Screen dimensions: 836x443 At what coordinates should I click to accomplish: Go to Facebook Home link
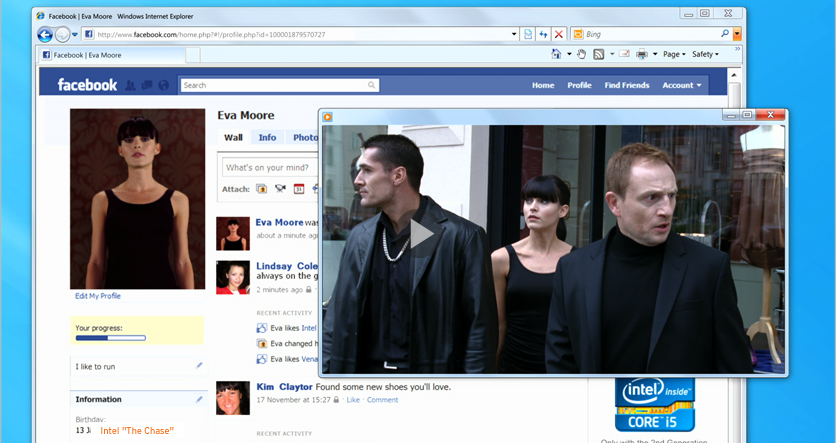[x=543, y=85]
